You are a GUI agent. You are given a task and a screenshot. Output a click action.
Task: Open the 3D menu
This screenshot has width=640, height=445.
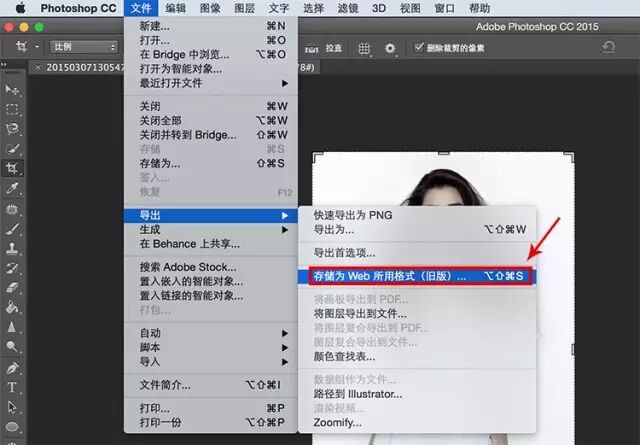coord(379,8)
